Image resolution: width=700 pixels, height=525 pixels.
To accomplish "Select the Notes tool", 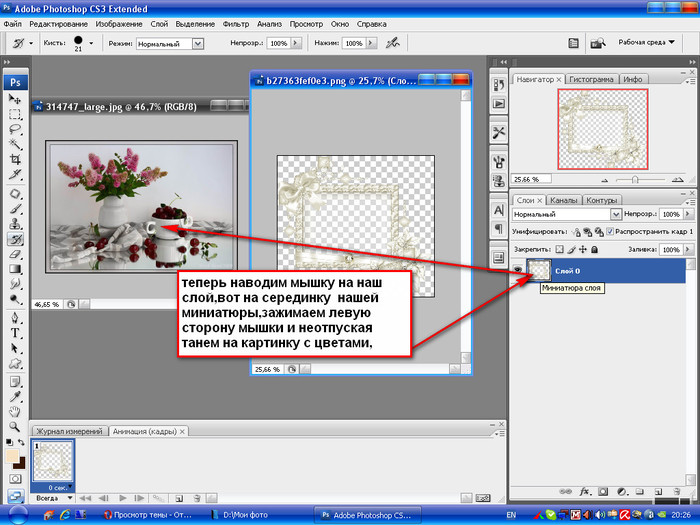I will tap(15, 382).
